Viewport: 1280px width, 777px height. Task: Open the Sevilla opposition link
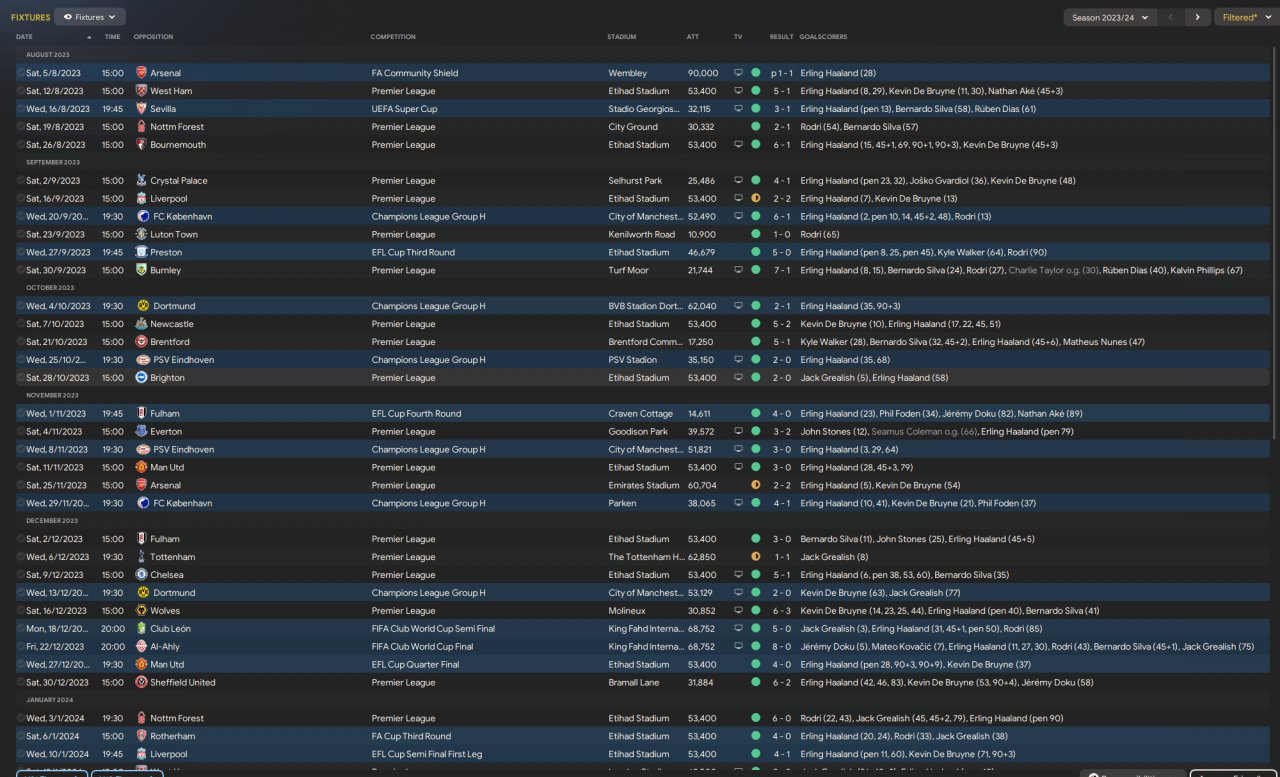pyautogui.click(x=165, y=109)
